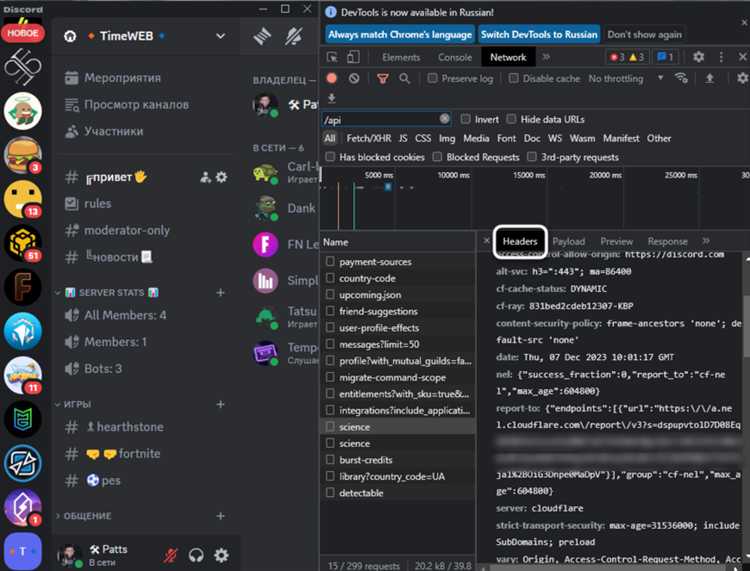Open the burger server icon
Image resolution: width=750 pixels, height=571 pixels.
(x=22, y=154)
